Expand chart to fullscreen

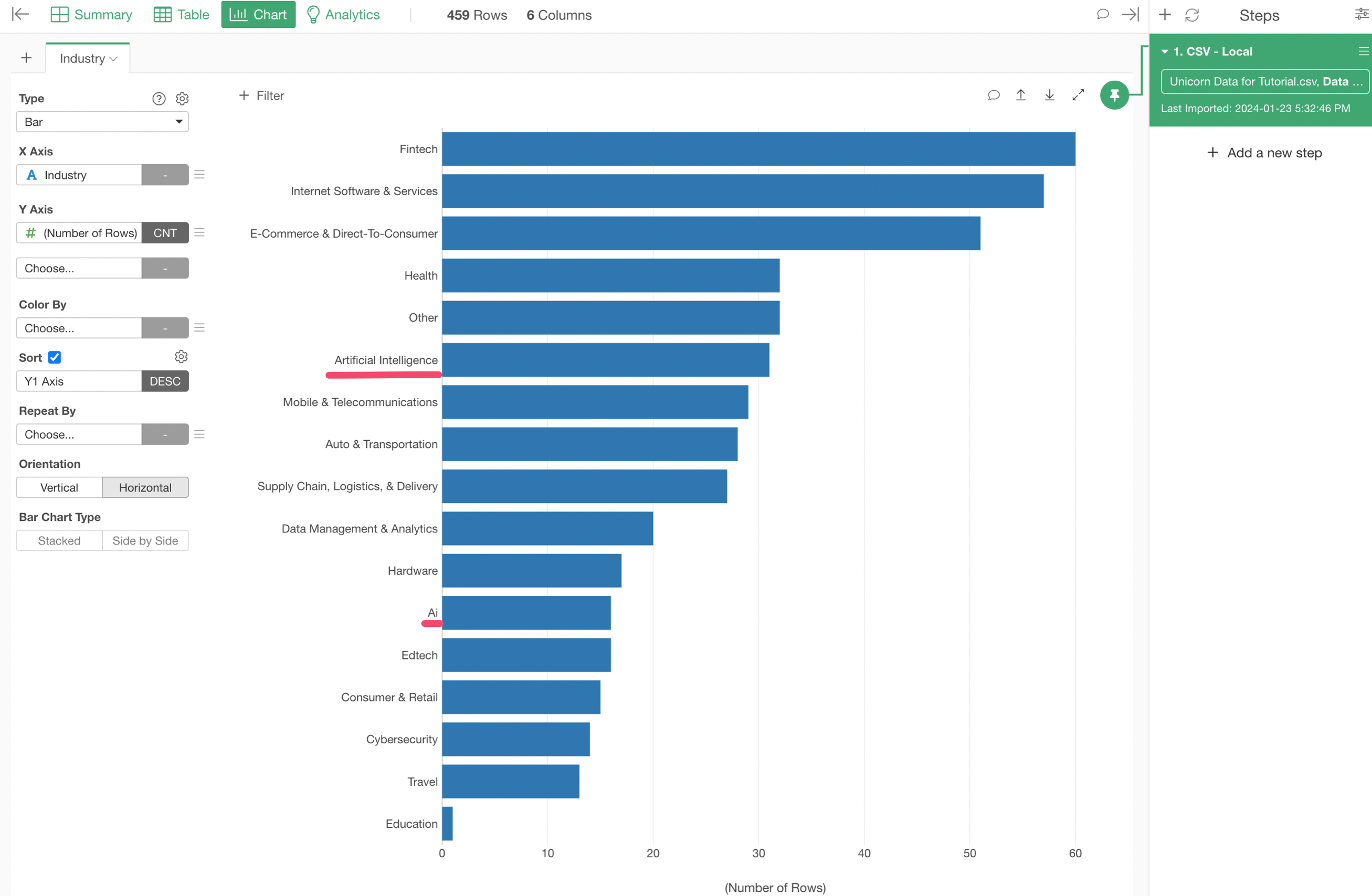(1078, 95)
